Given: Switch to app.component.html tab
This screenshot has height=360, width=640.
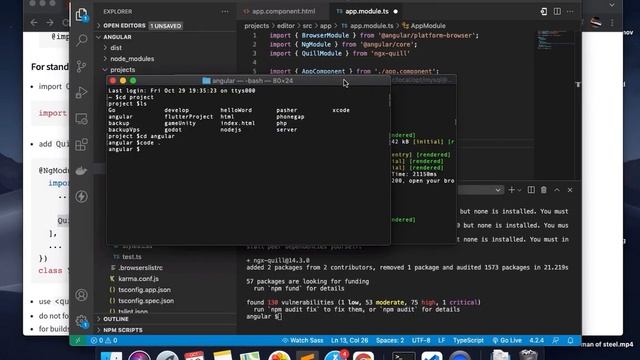Looking at the screenshot, I should [x=283, y=11].
